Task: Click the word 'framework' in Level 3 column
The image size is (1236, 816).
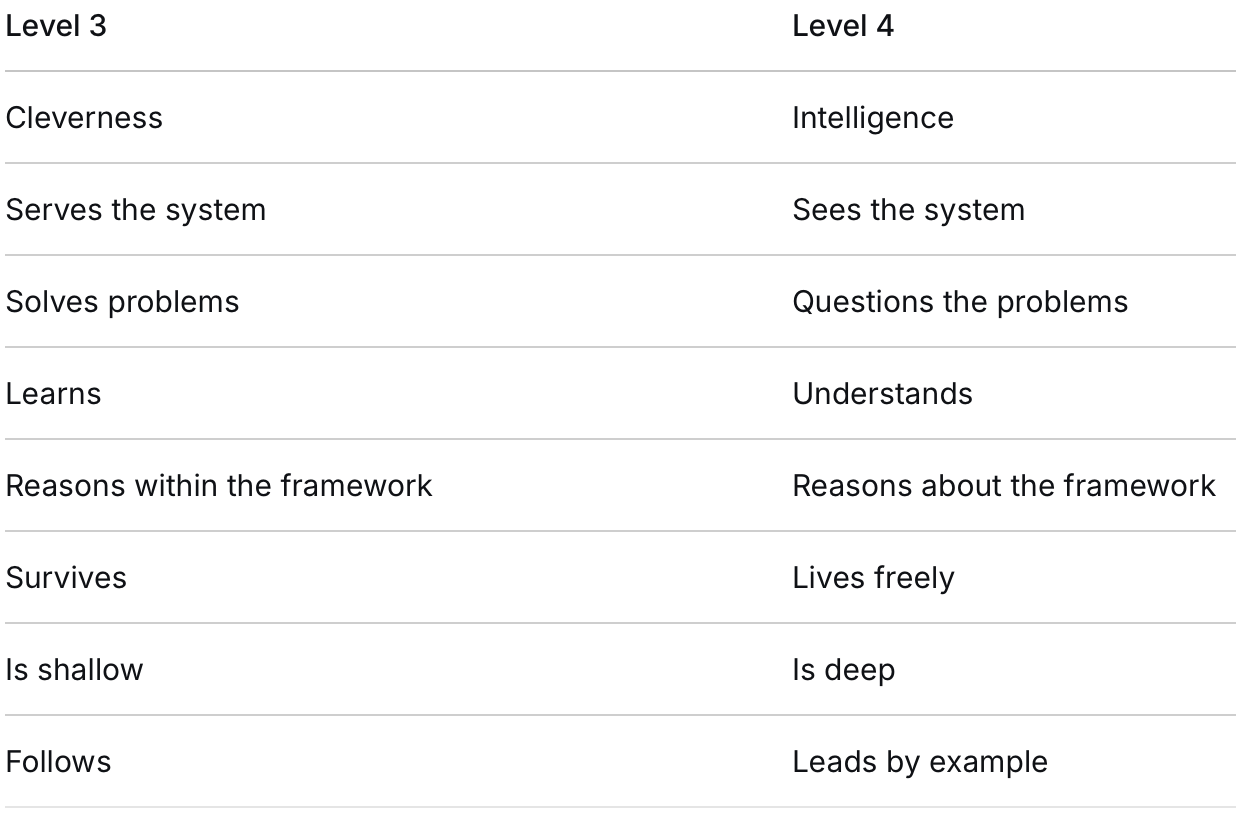Action: click(x=356, y=486)
